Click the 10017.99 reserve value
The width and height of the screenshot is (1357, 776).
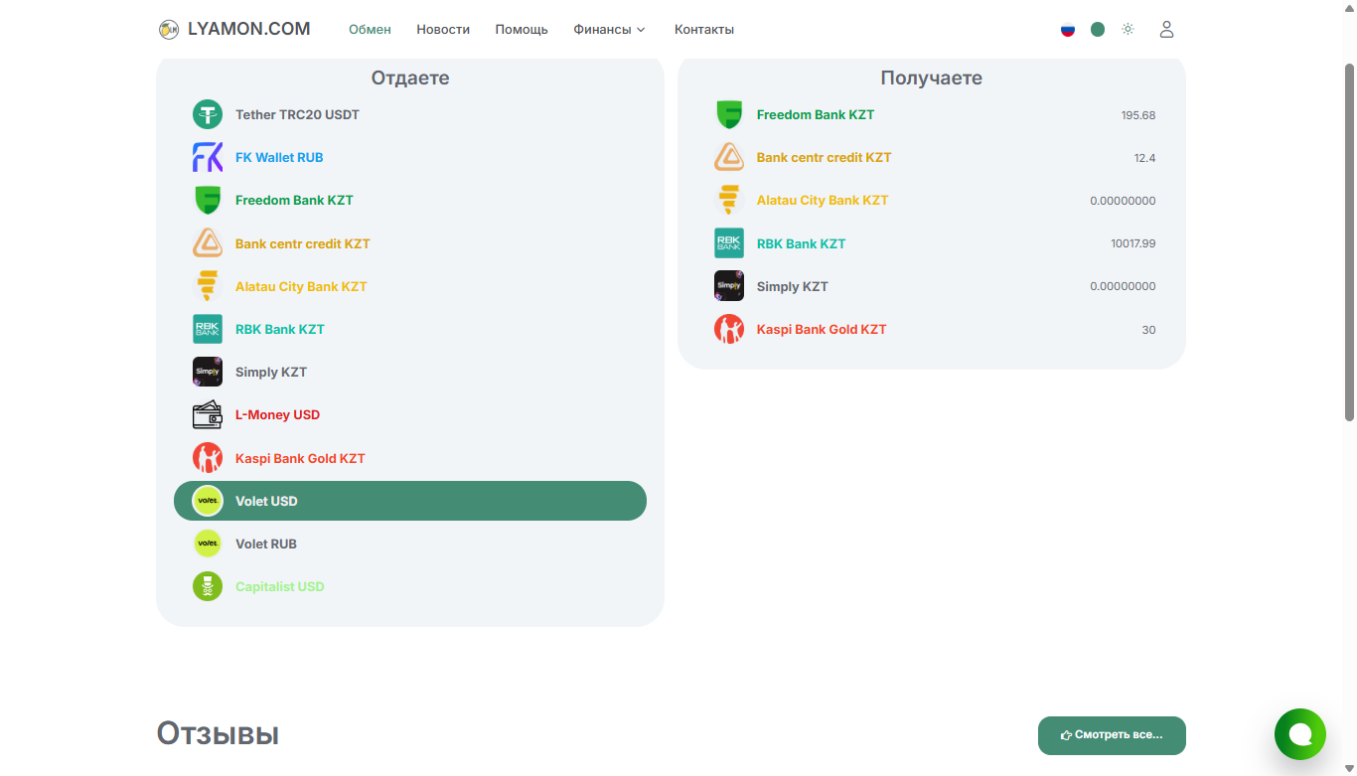click(x=1133, y=244)
